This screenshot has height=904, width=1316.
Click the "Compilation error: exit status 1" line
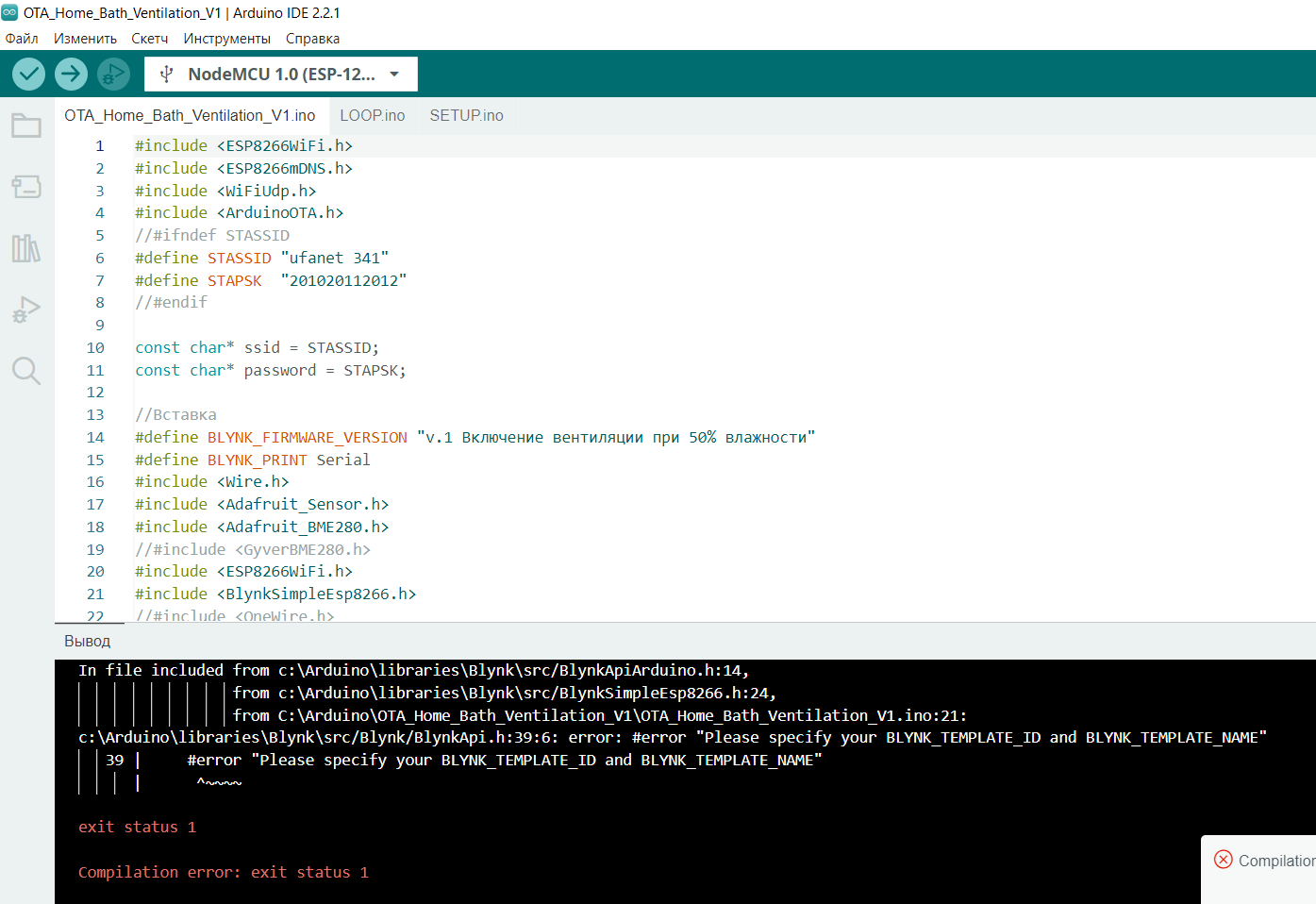click(x=224, y=872)
